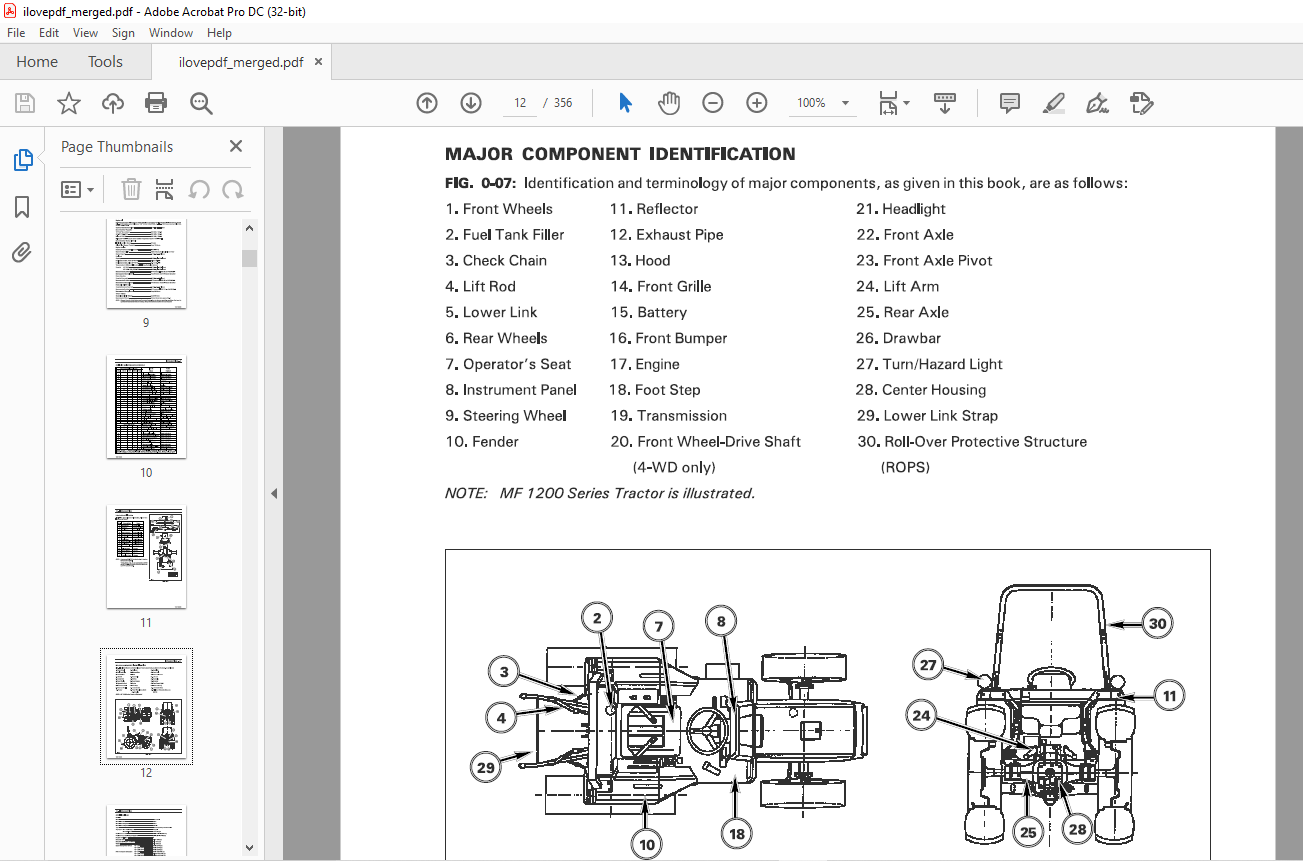The width and height of the screenshot is (1303, 861).
Task: Click the '27. Turn/Hazard Light' entry
Action: [929, 364]
